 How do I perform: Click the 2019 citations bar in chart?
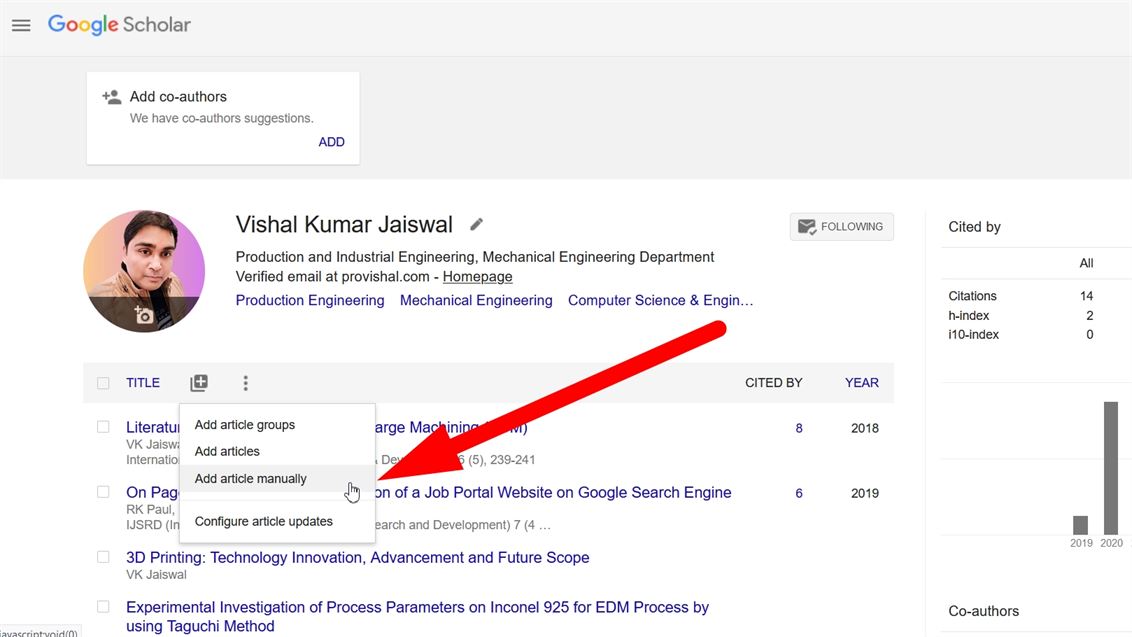(x=1080, y=525)
